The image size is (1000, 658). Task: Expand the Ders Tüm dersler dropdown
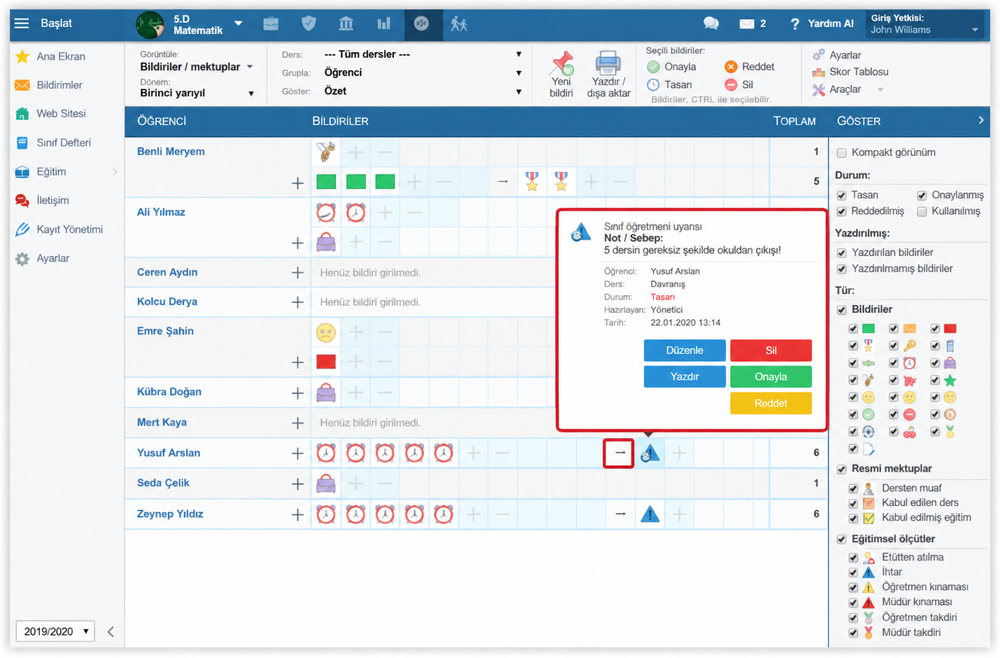(422, 54)
